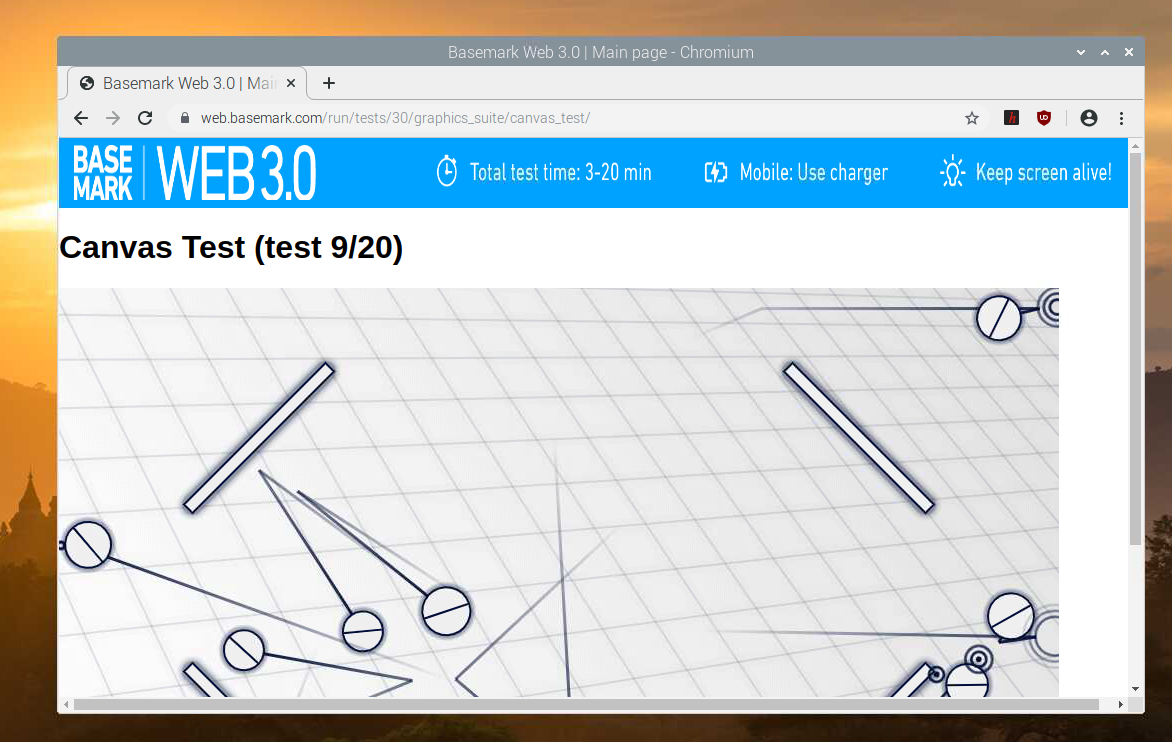Open the uBlock Origin shield extension
The width and height of the screenshot is (1172, 742).
coord(1044,117)
